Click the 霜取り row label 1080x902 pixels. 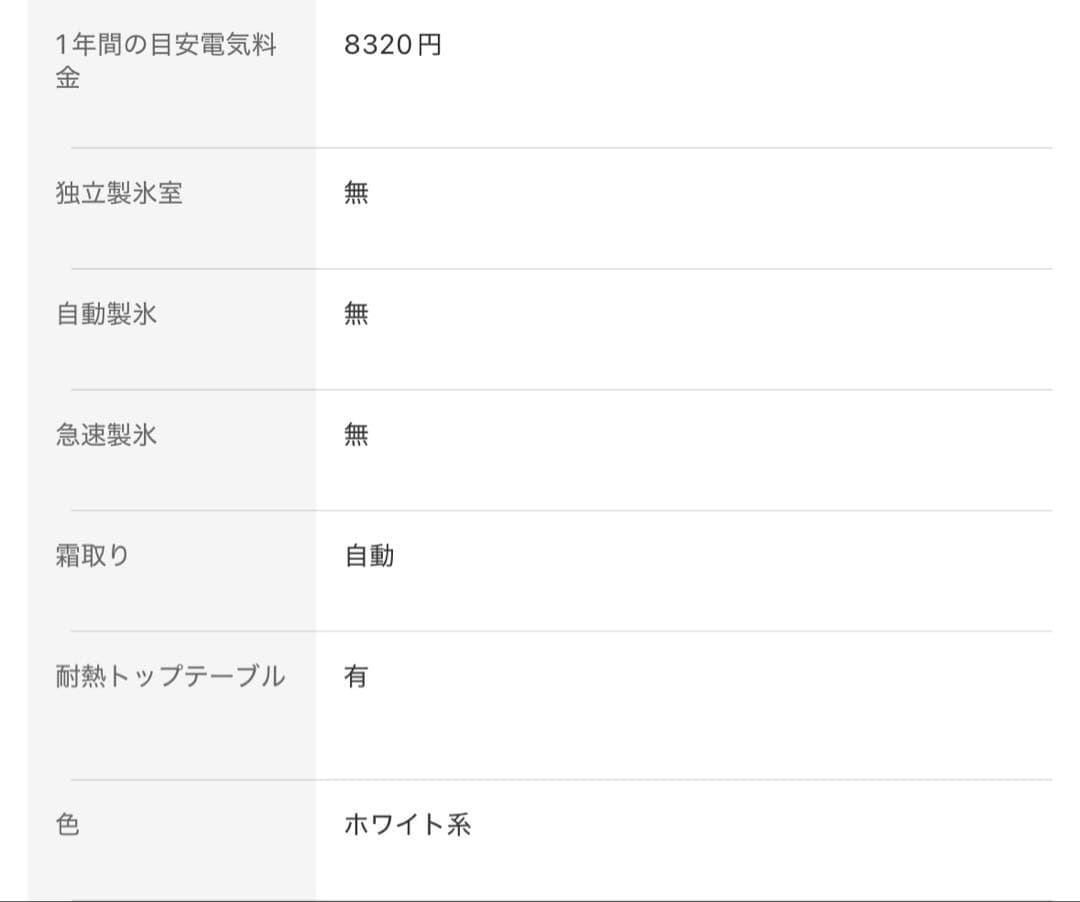click(93, 556)
